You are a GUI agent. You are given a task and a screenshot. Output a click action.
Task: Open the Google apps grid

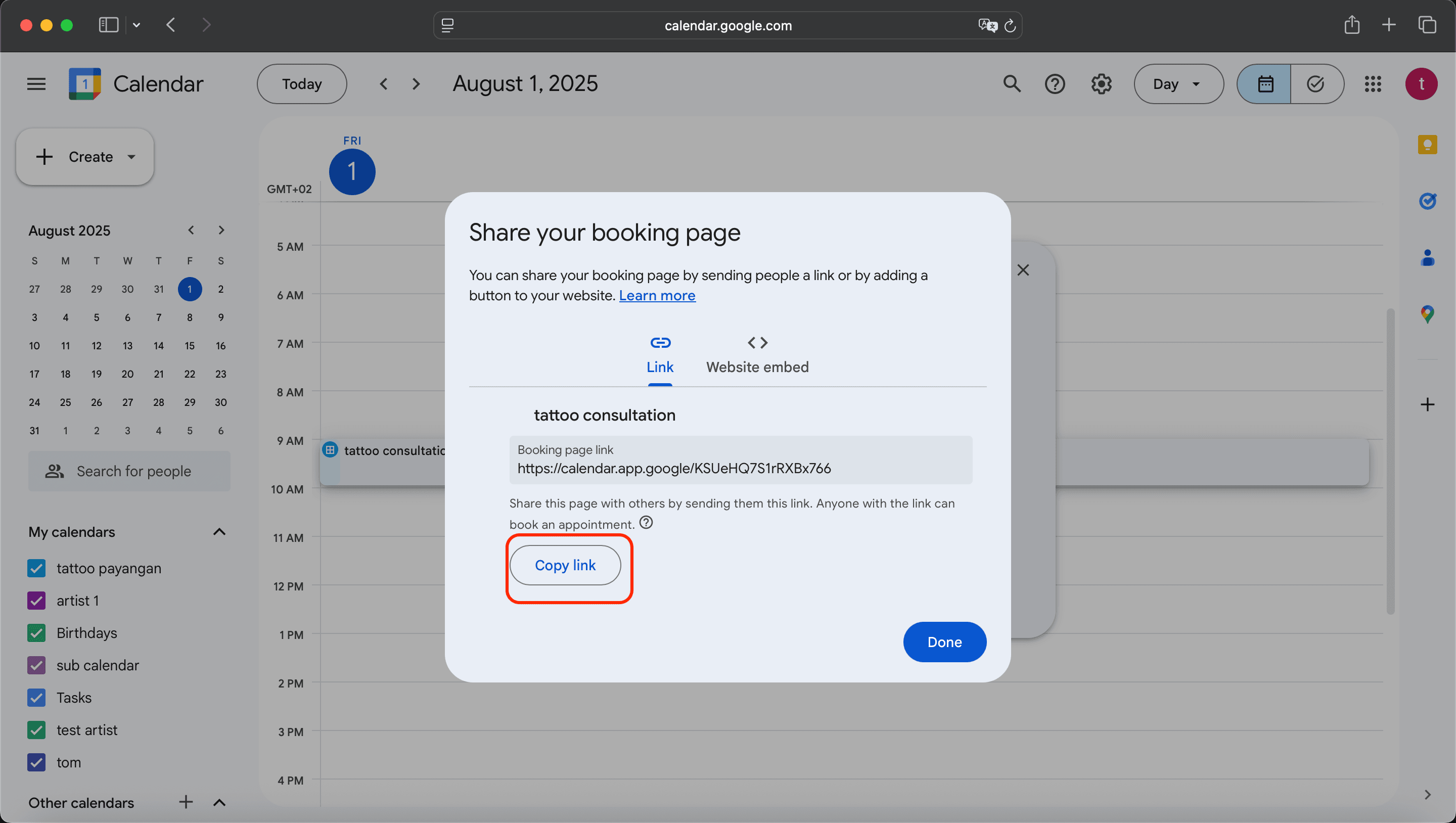tap(1373, 84)
